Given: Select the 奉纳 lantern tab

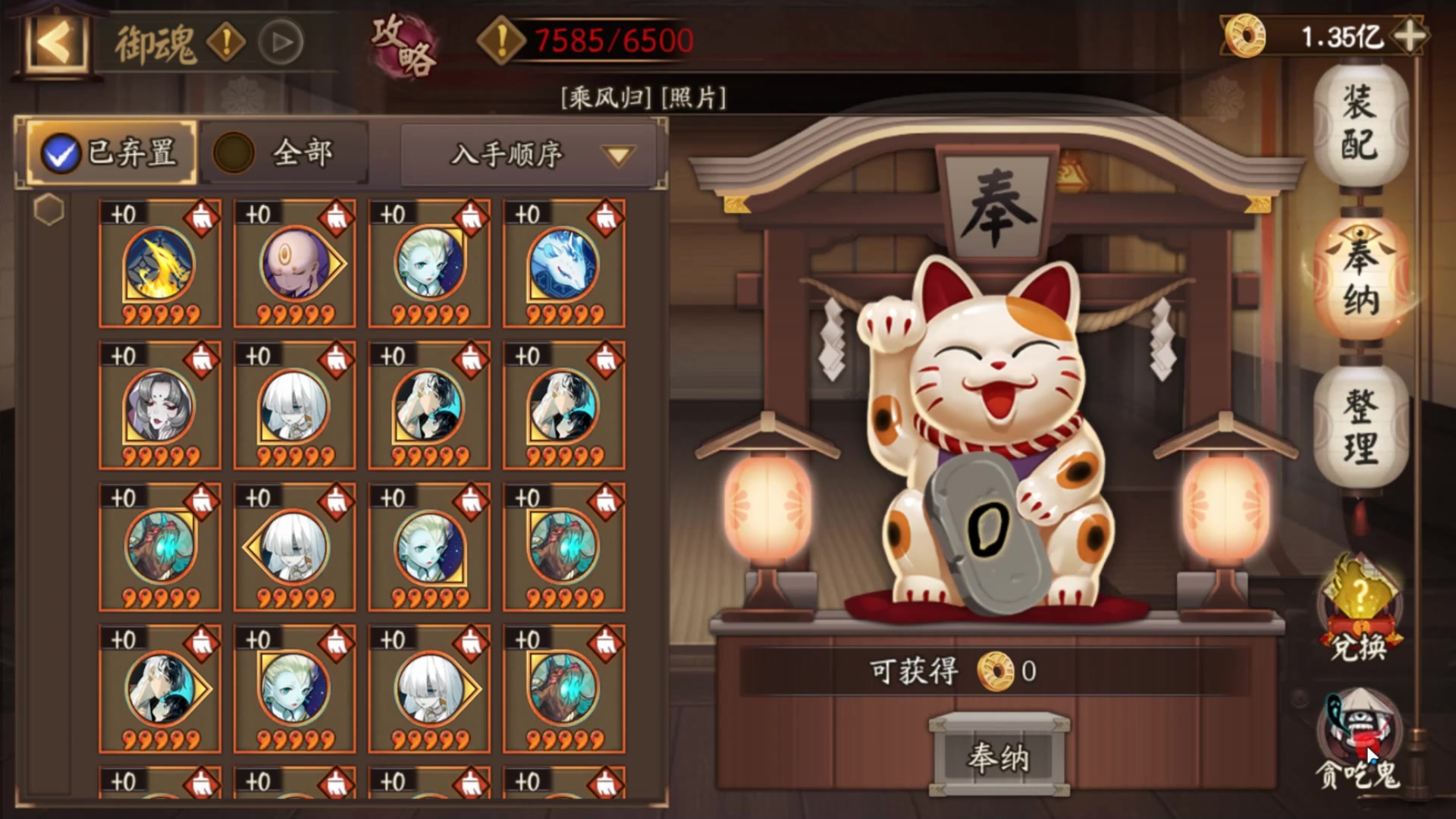Looking at the screenshot, I should click(1360, 278).
